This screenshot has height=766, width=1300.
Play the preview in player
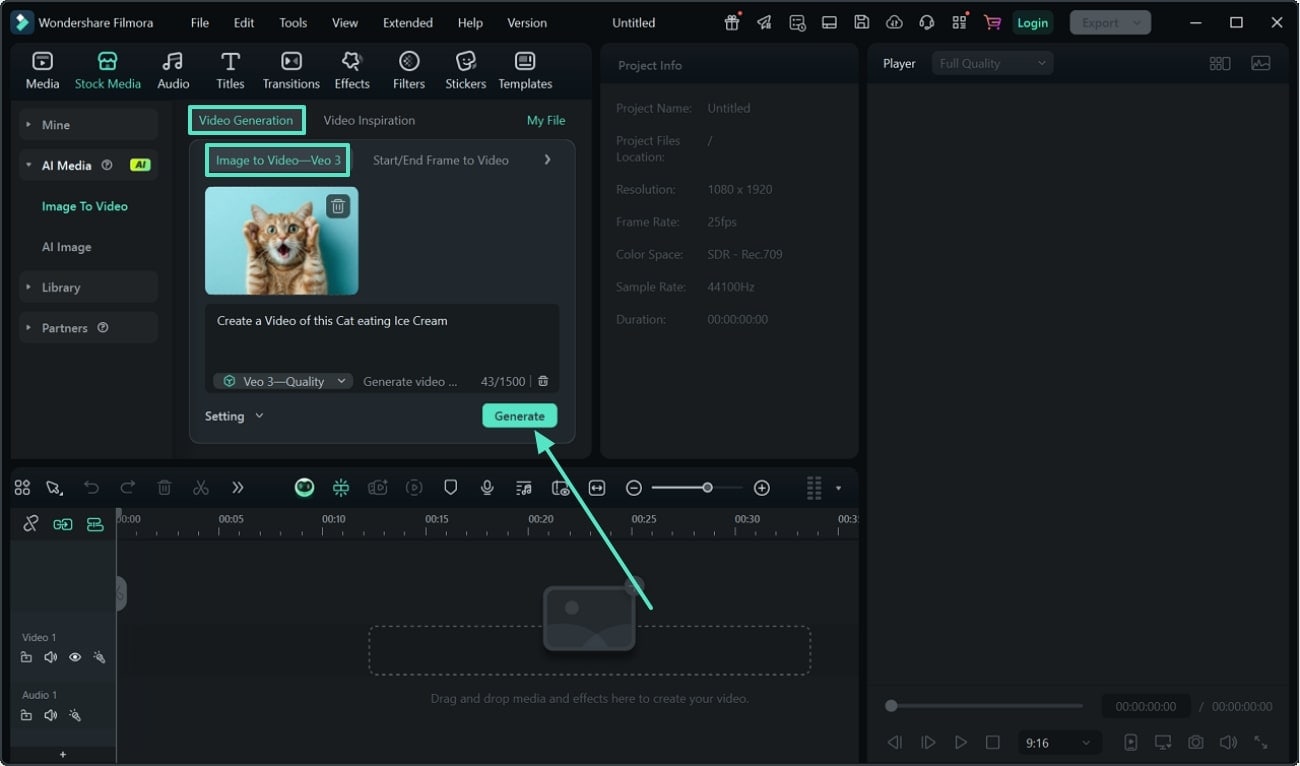(x=960, y=743)
